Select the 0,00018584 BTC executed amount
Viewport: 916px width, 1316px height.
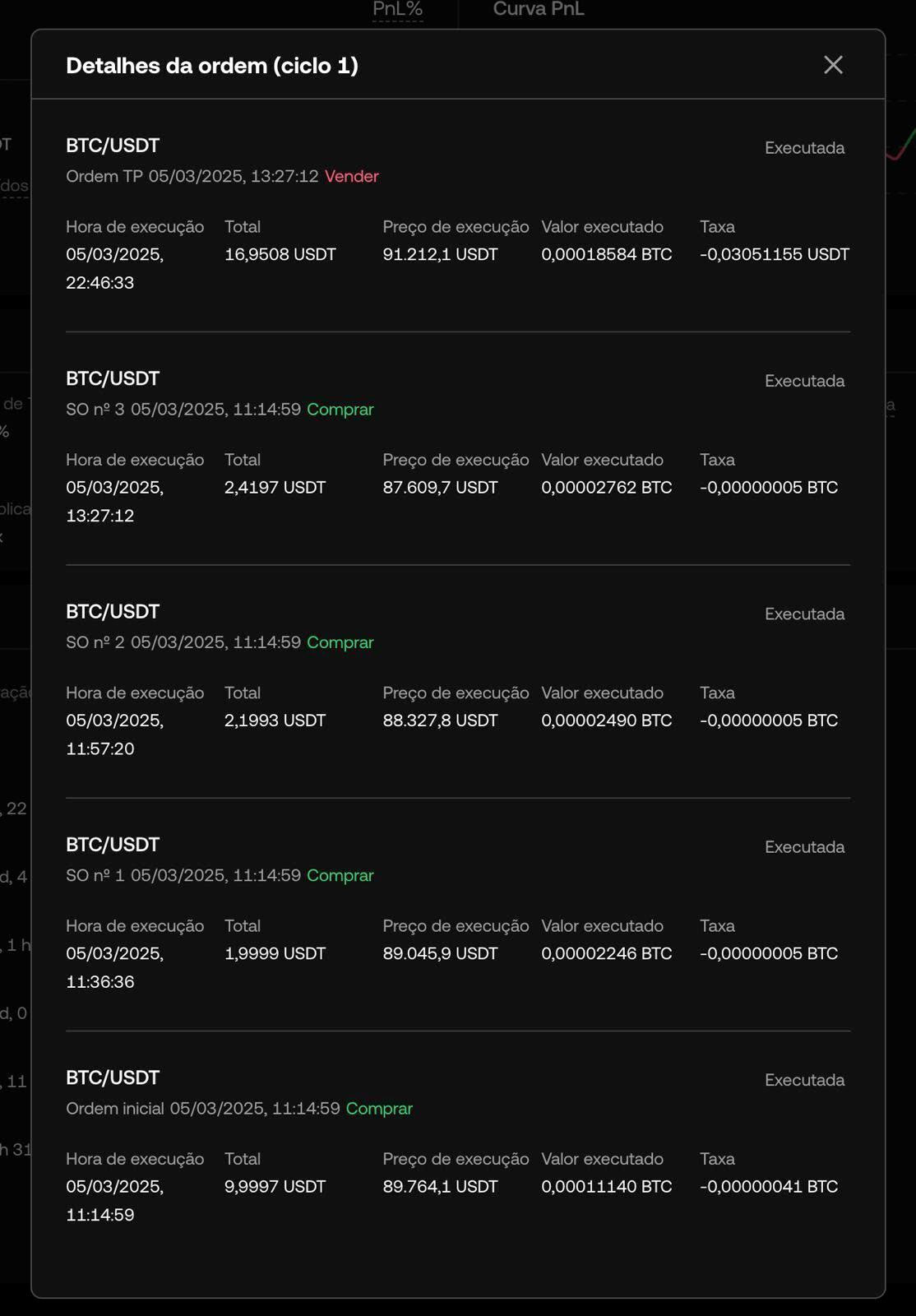(x=607, y=254)
